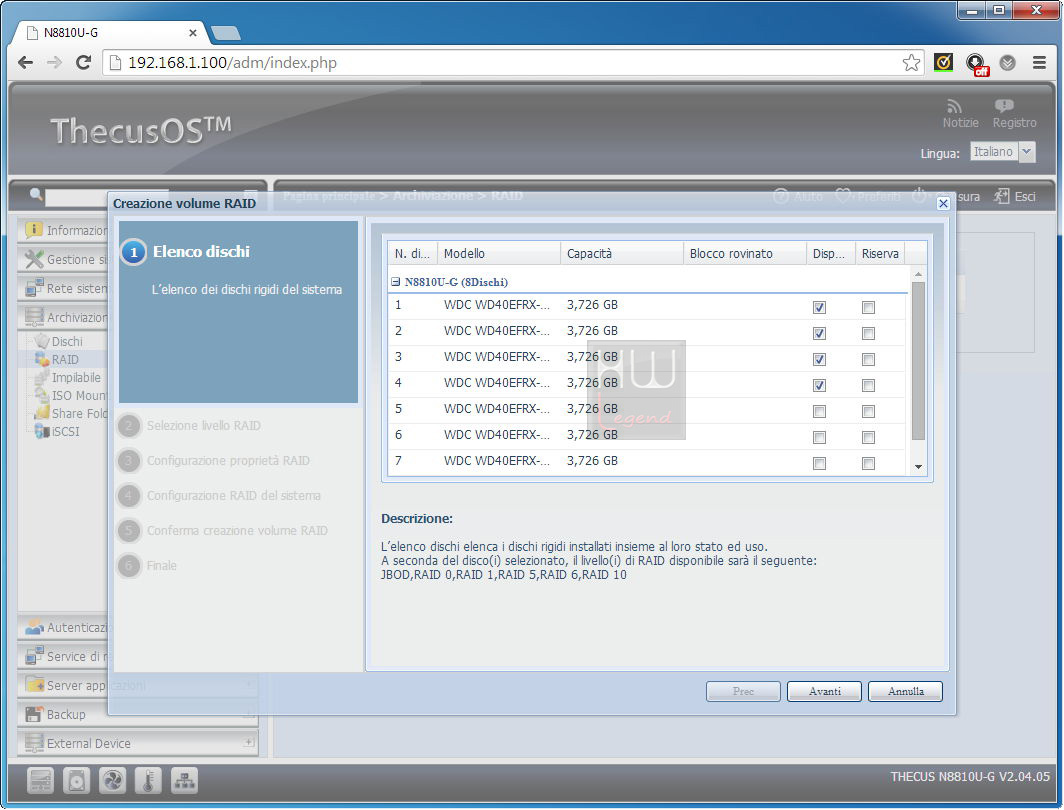This screenshot has width=1064, height=810.
Task: Click the fan status icon in bottom bar
Action: coord(112,781)
